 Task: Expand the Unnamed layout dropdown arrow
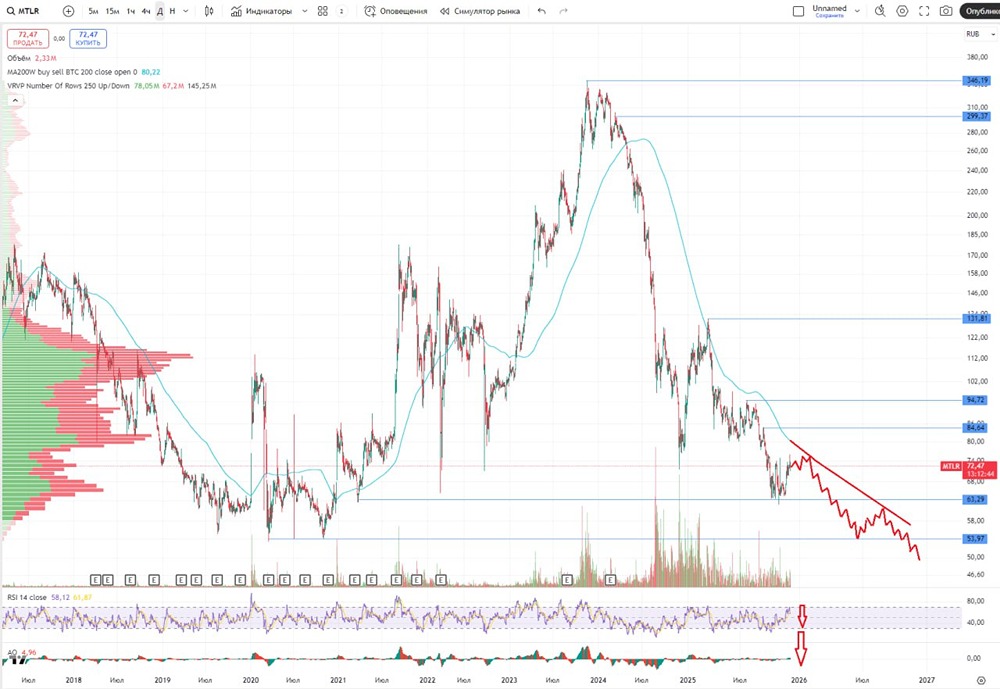coord(857,11)
